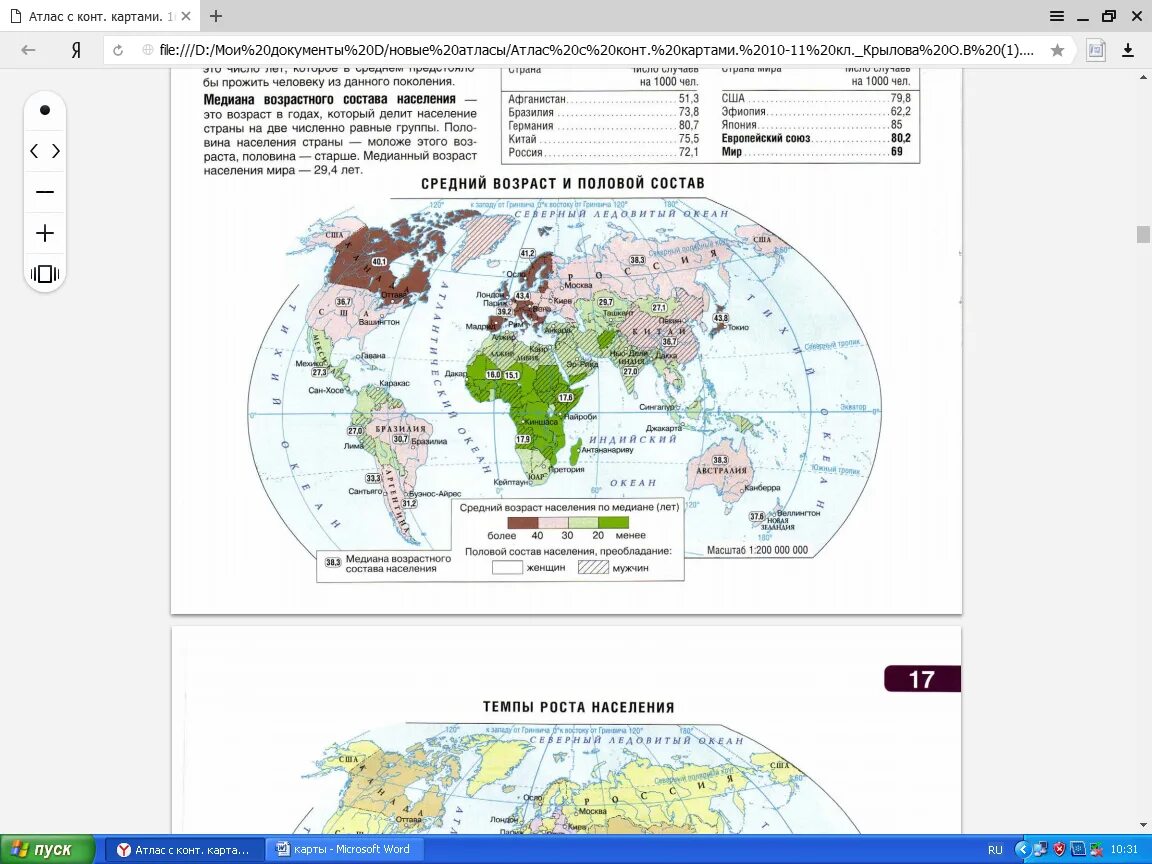Click the Веллингтон label on map
Screen dimensions: 1152x864
pyautogui.click(x=798, y=513)
